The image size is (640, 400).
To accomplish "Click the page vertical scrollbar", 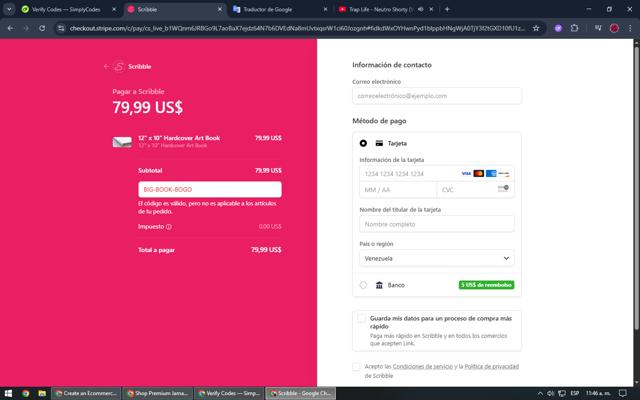I will [637, 186].
